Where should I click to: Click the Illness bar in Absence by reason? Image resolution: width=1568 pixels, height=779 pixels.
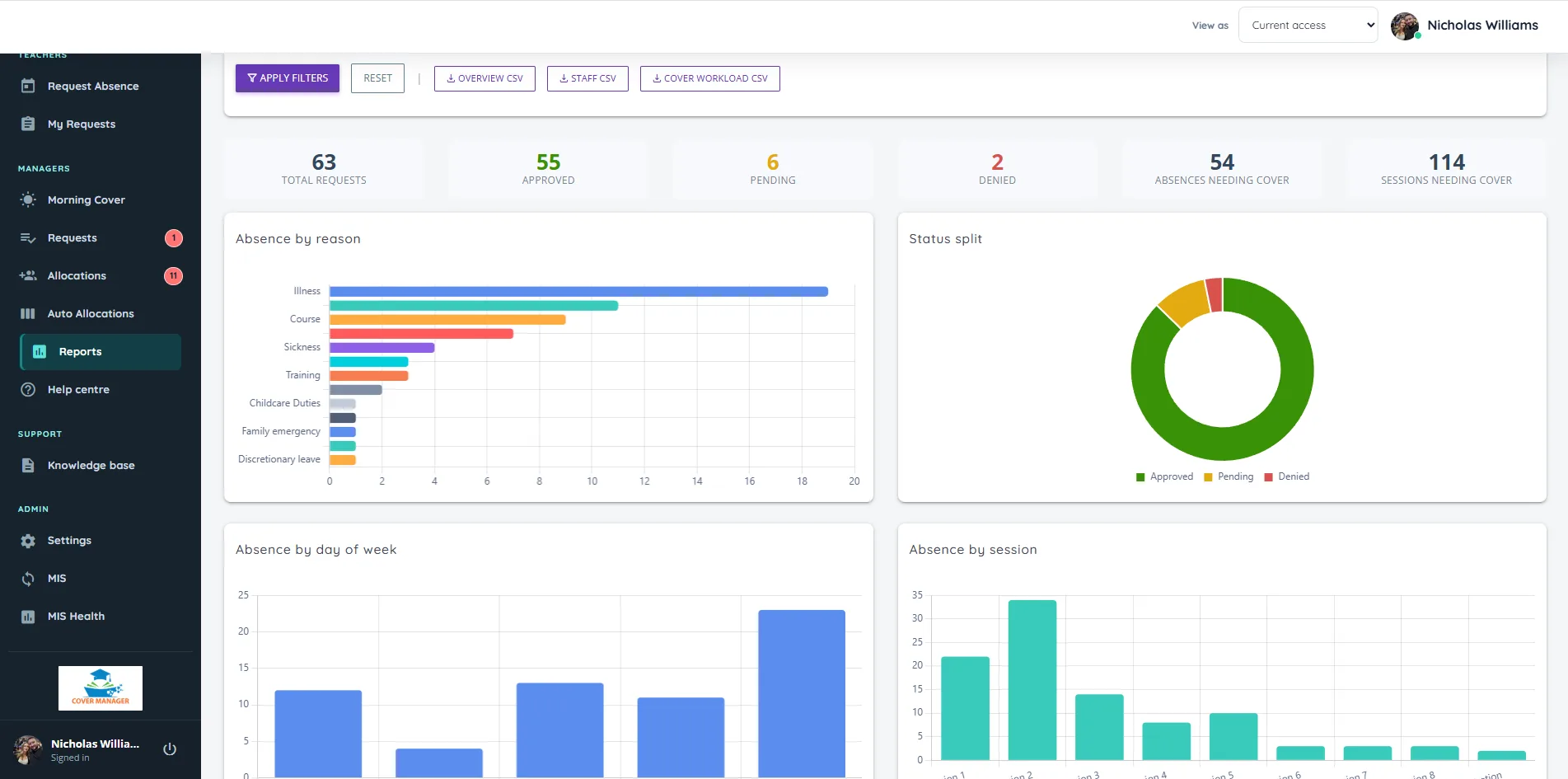click(x=578, y=292)
